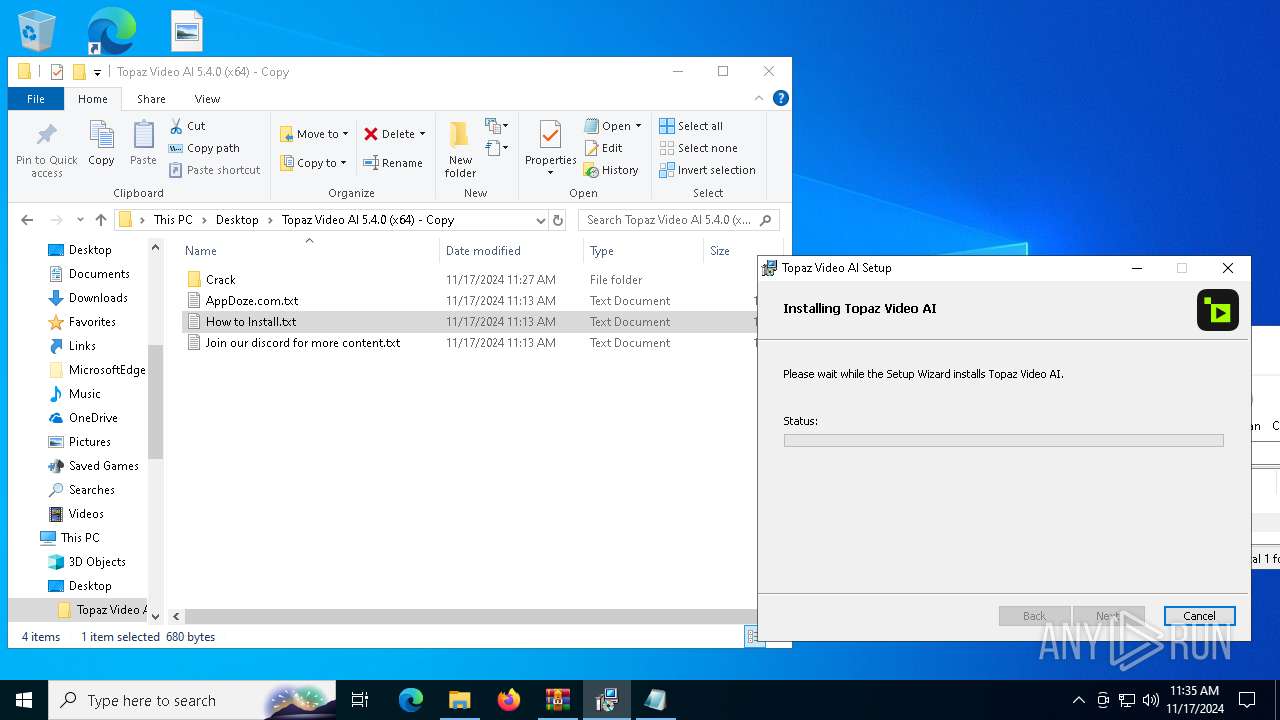This screenshot has width=1280, height=720.
Task: Click Desktop in the address breadcrumb
Action: 237,220
